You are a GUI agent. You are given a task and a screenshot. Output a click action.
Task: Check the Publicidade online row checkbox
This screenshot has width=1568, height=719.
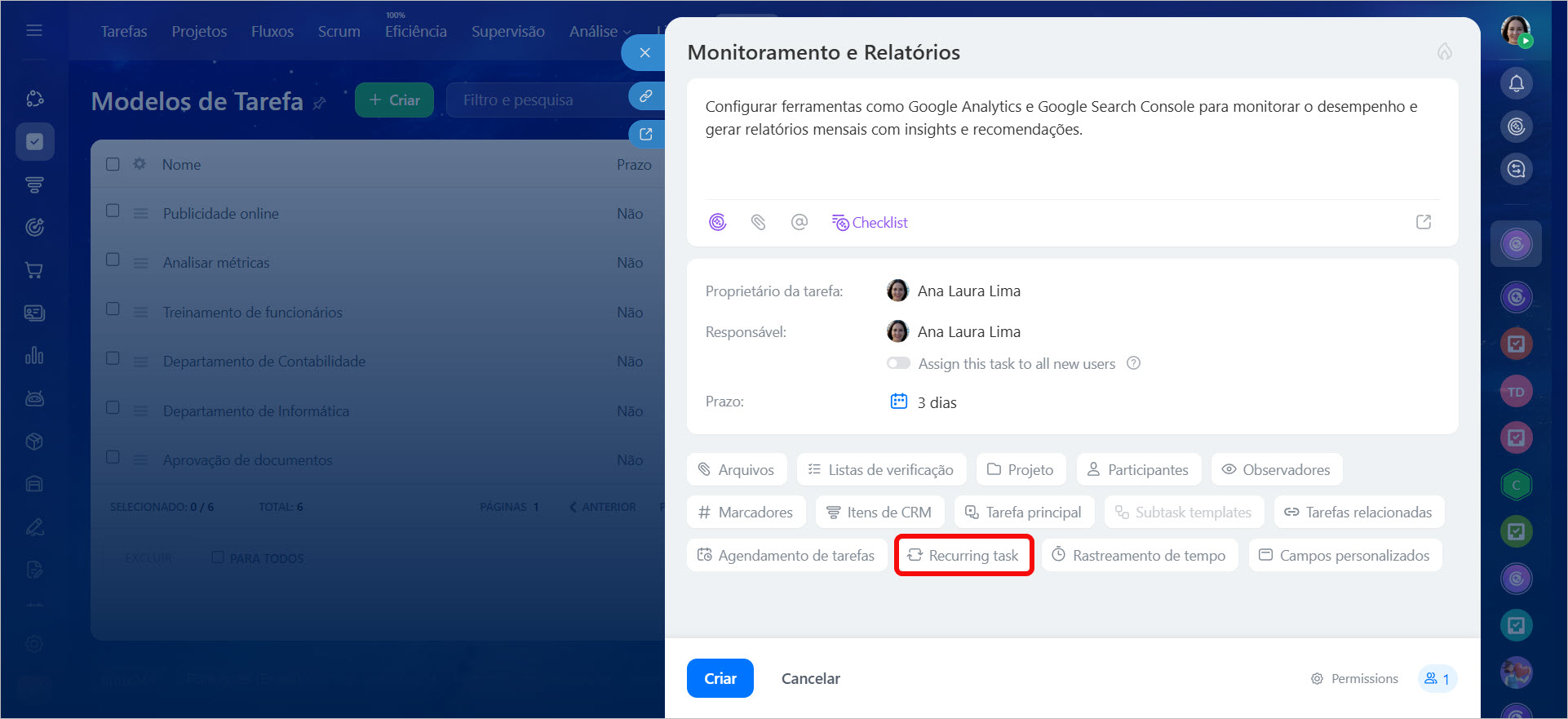[113, 211]
